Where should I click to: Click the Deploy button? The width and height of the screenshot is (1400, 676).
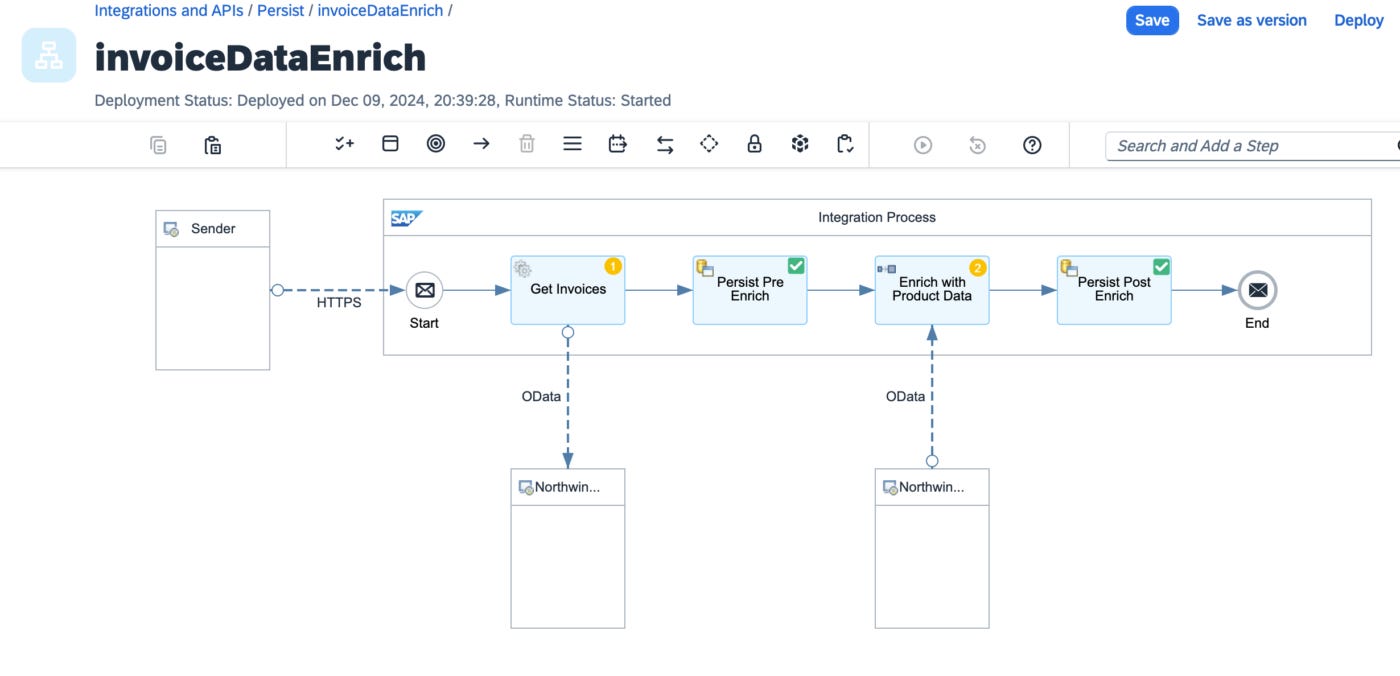click(x=1359, y=20)
